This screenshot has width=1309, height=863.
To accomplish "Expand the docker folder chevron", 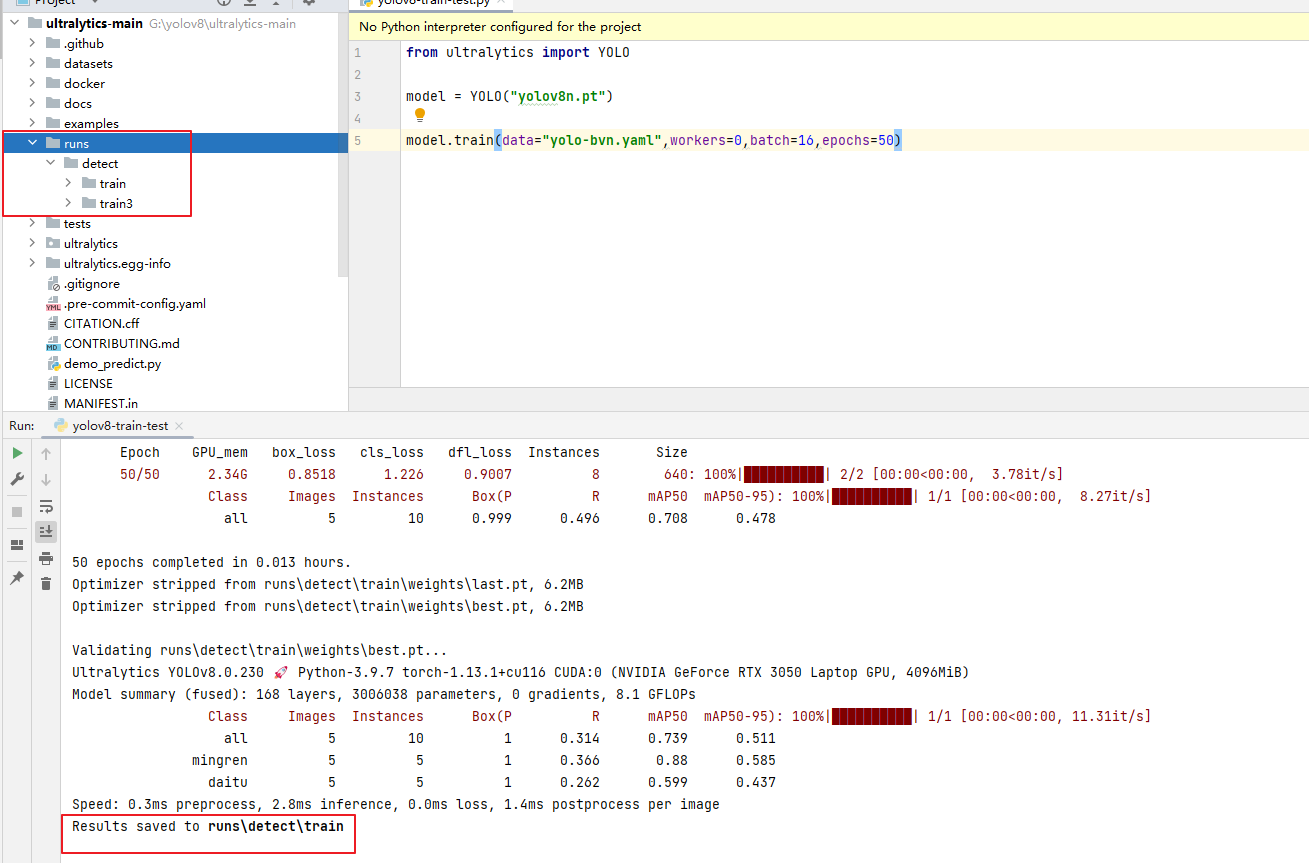I will pos(32,83).
